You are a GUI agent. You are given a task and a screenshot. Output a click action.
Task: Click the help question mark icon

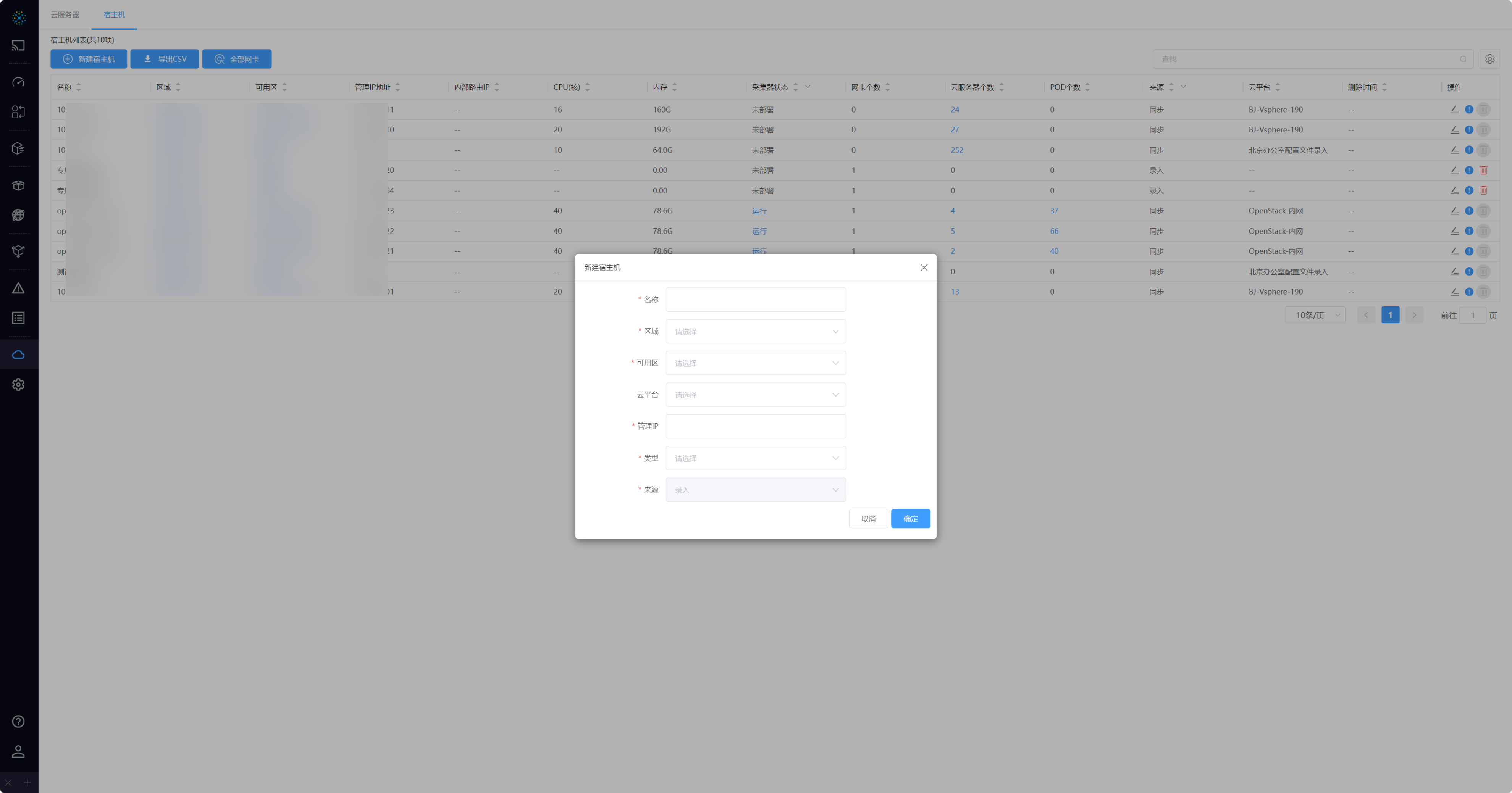(x=18, y=721)
